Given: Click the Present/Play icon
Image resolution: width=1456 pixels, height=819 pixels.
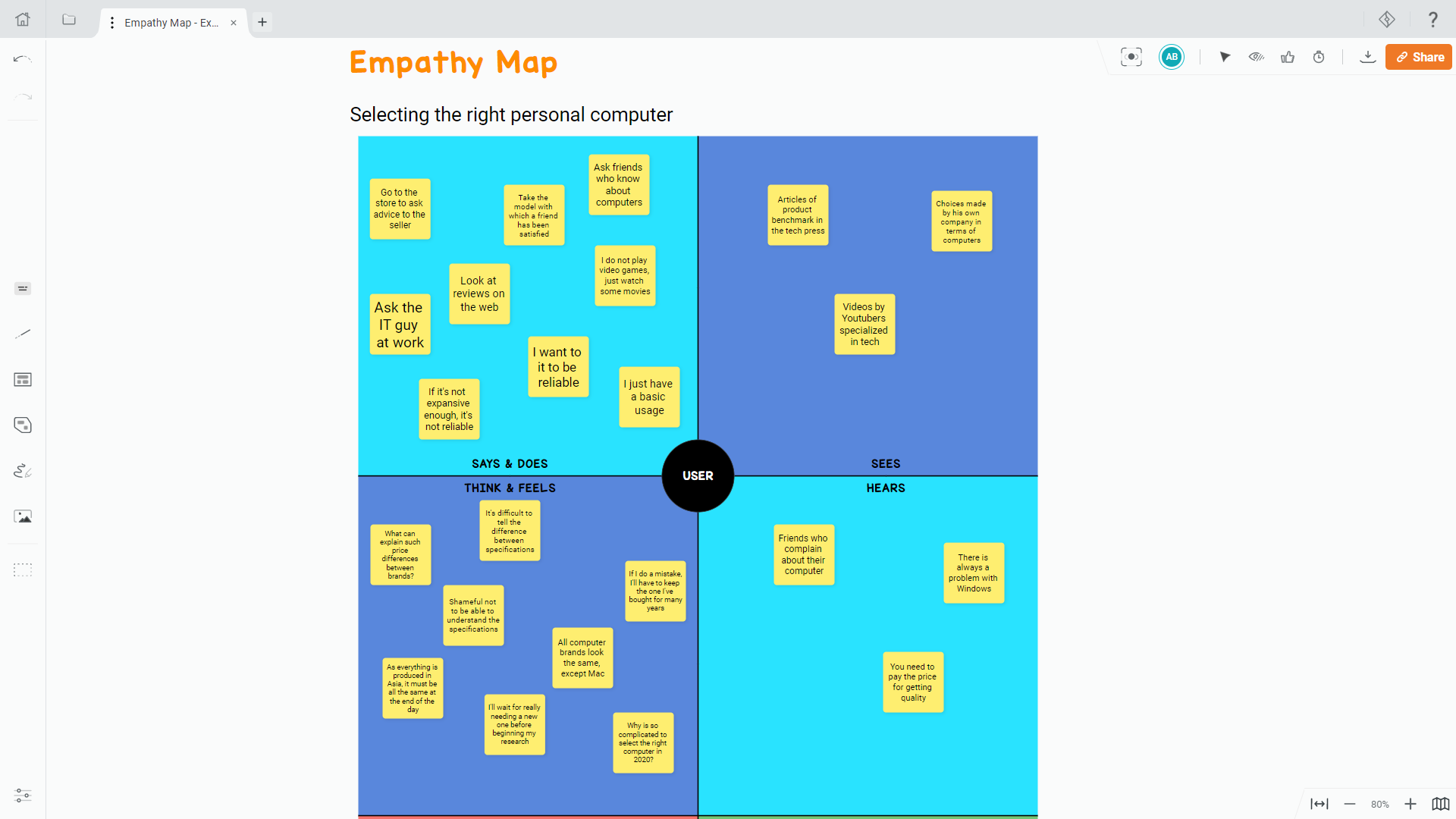Looking at the screenshot, I should click(x=1224, y=57).
